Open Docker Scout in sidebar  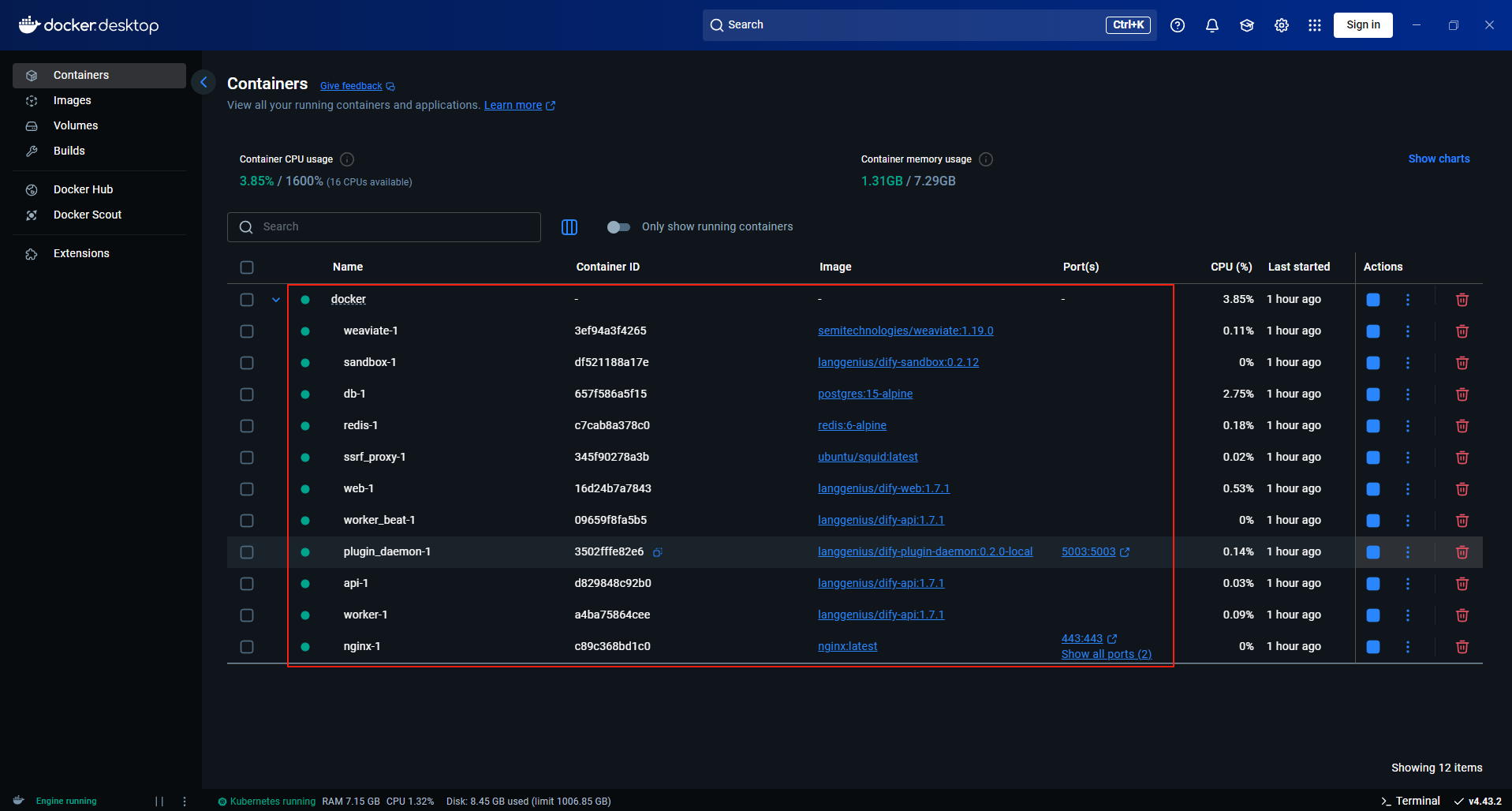coord(99,215)
